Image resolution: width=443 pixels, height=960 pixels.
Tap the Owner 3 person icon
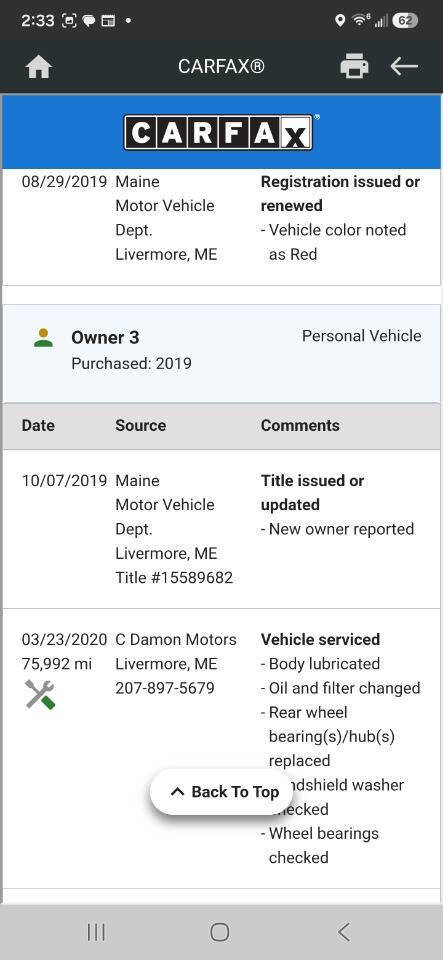tap(43, 338)
